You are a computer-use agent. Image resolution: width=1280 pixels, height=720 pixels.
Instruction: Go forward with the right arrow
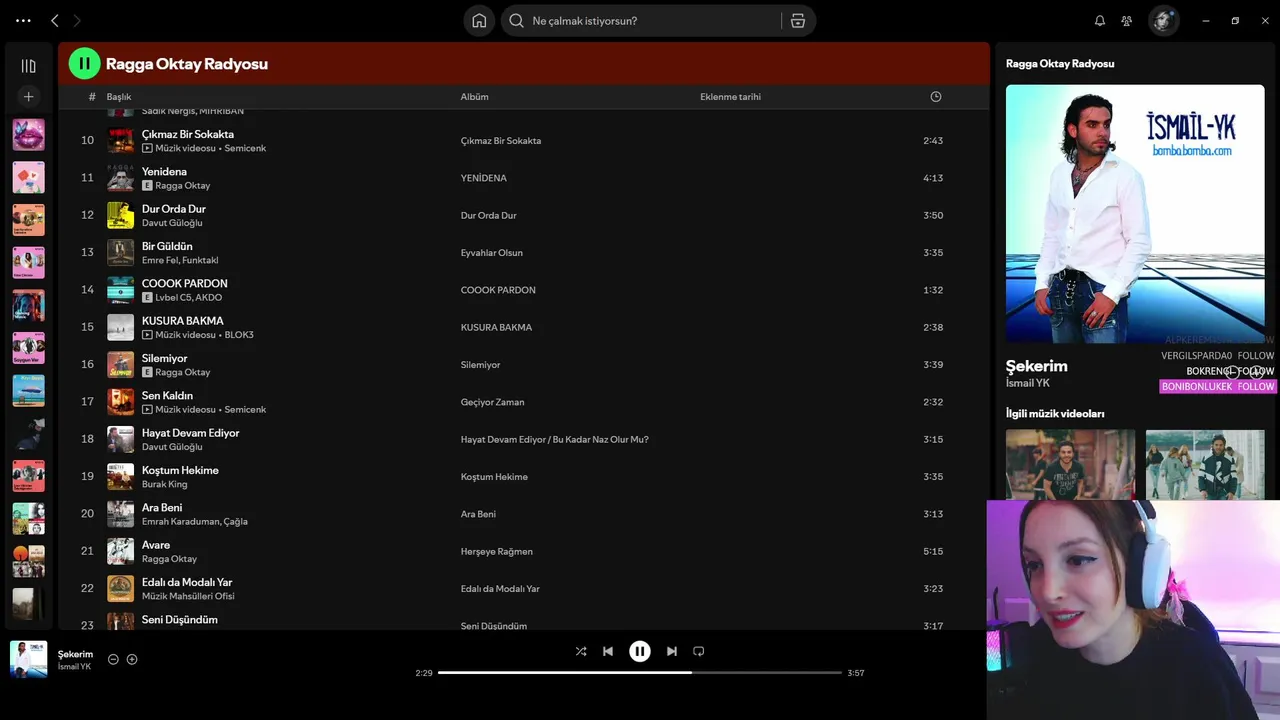point(77,20)
